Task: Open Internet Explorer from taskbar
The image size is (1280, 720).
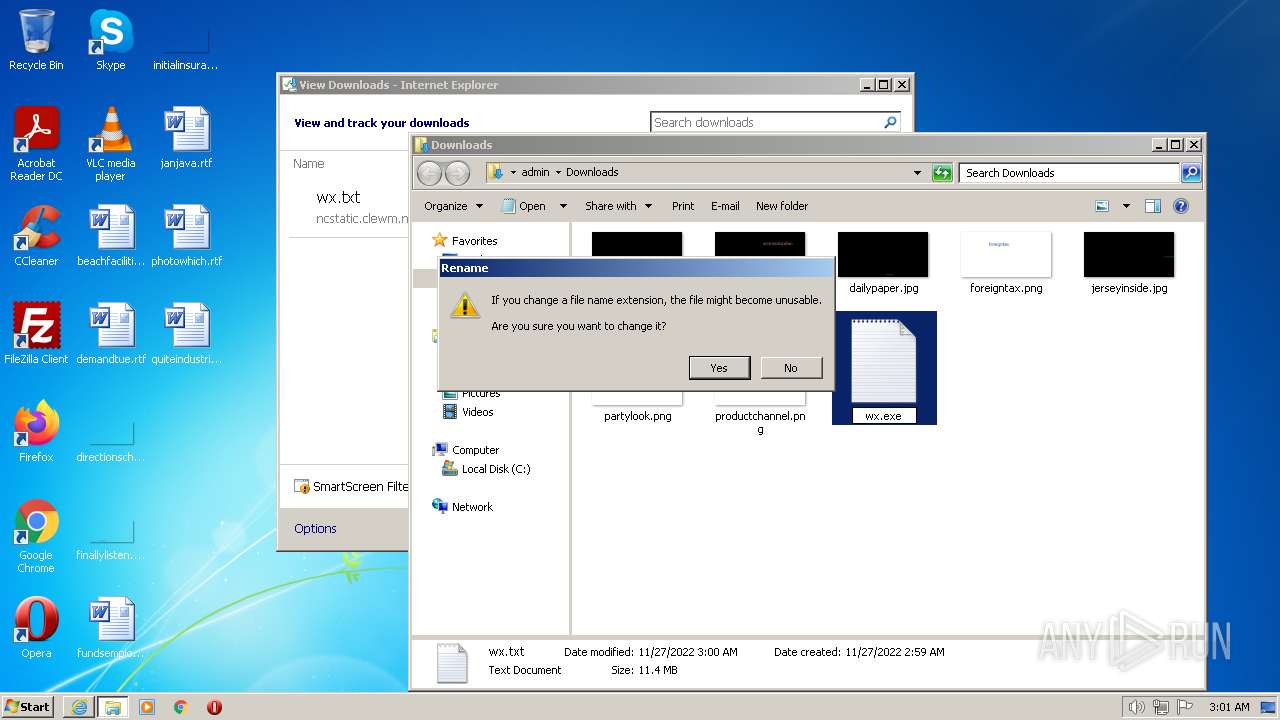Action: (x=79, y=706)
